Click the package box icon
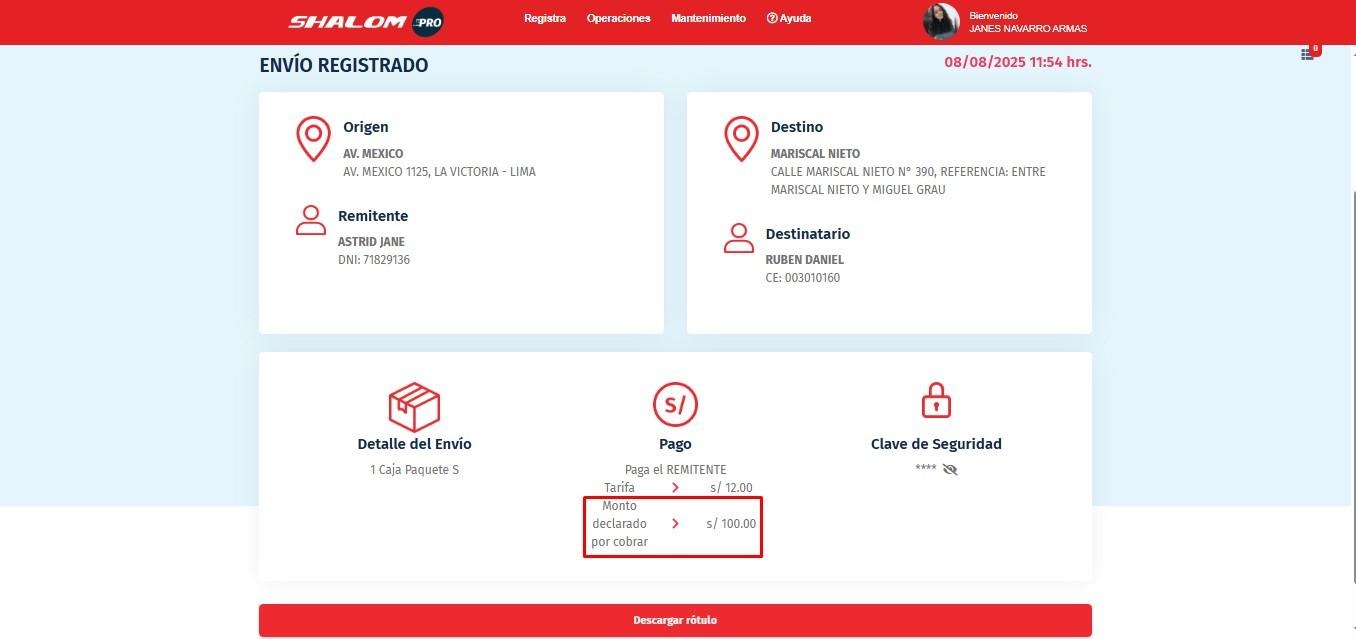Image resolution: width=1356 pixels, height=639 pixels. coord(414,406)
